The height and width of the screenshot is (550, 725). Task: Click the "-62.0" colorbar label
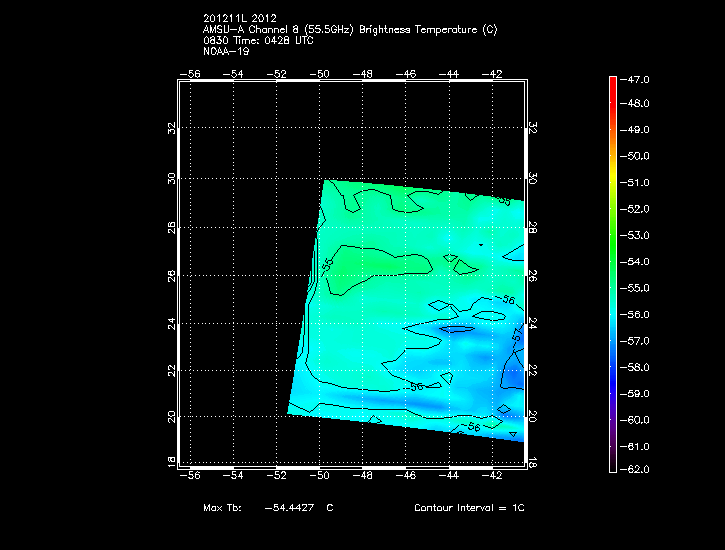tap(638, 470)
